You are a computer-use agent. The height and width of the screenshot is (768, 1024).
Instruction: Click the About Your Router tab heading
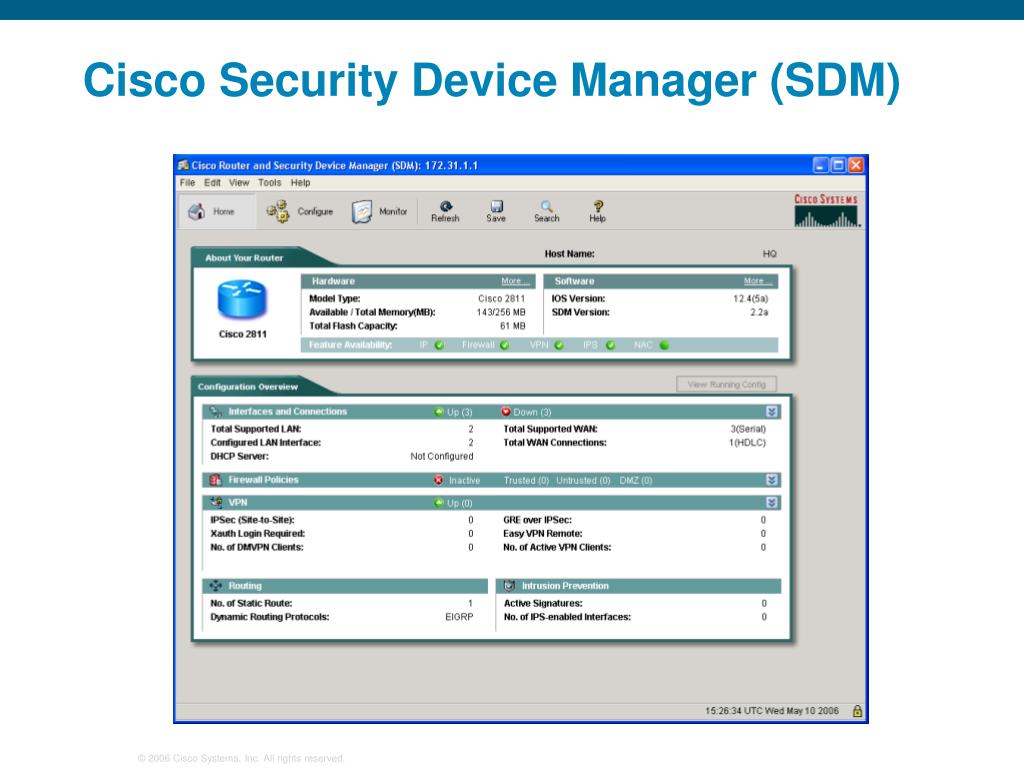(x=244, y=258)
